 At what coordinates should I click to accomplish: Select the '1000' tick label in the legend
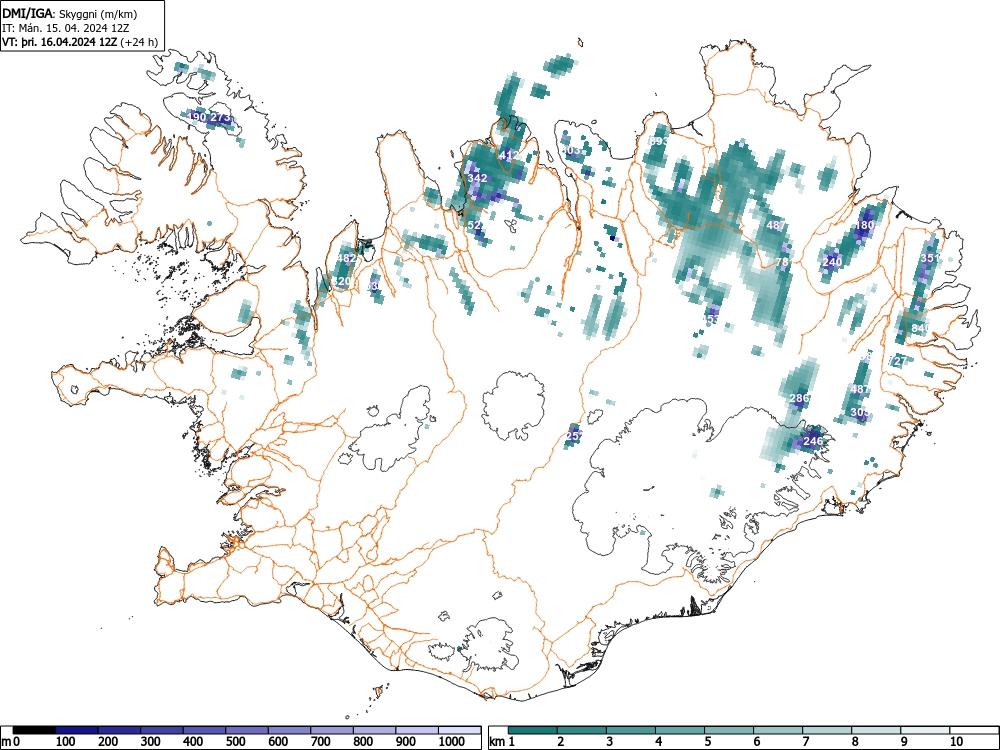point(452,741)
